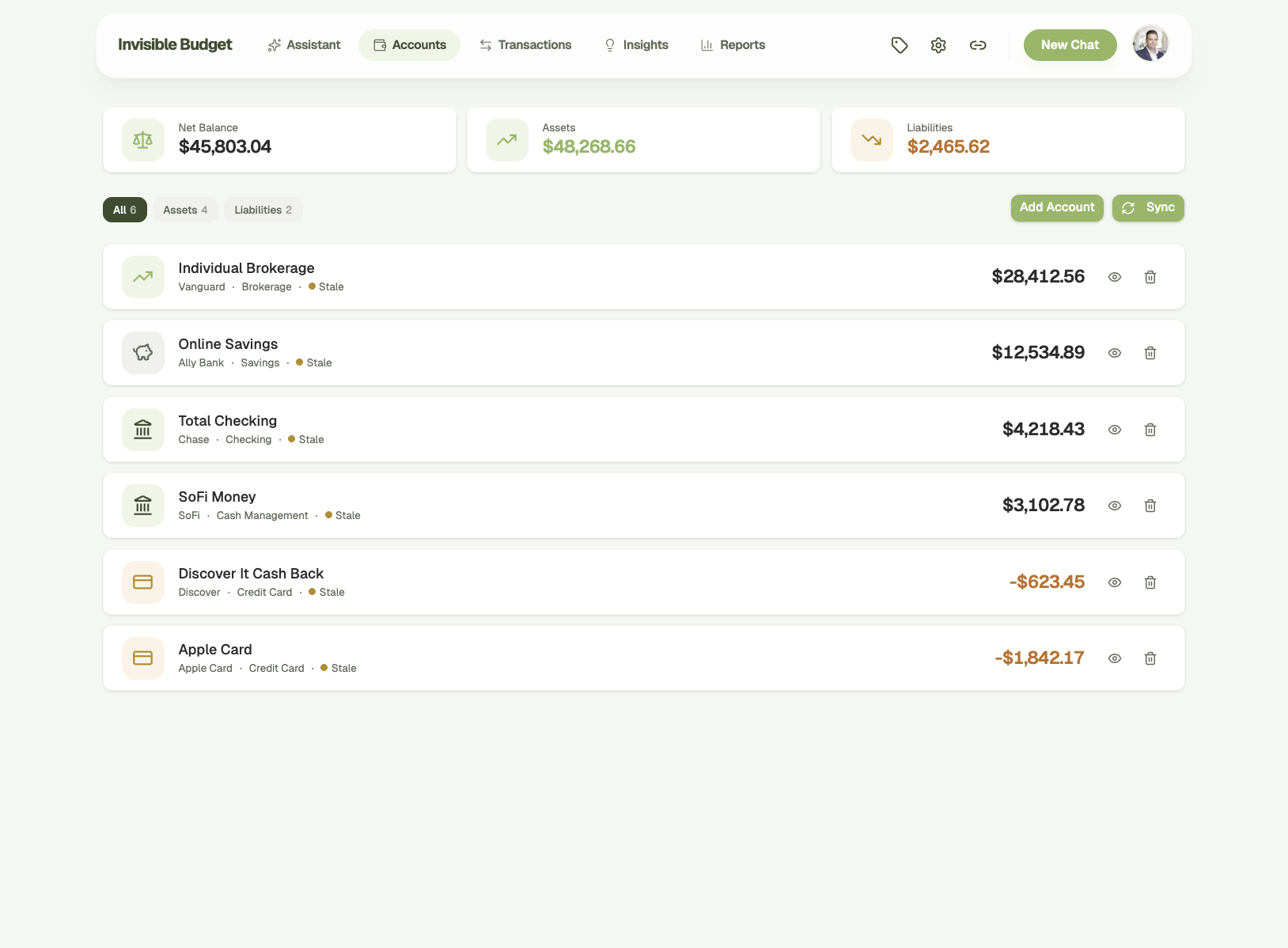This screenshot has width=1288, height=948.
Task: Click the Net Balance scales icon
Action: 142,139
